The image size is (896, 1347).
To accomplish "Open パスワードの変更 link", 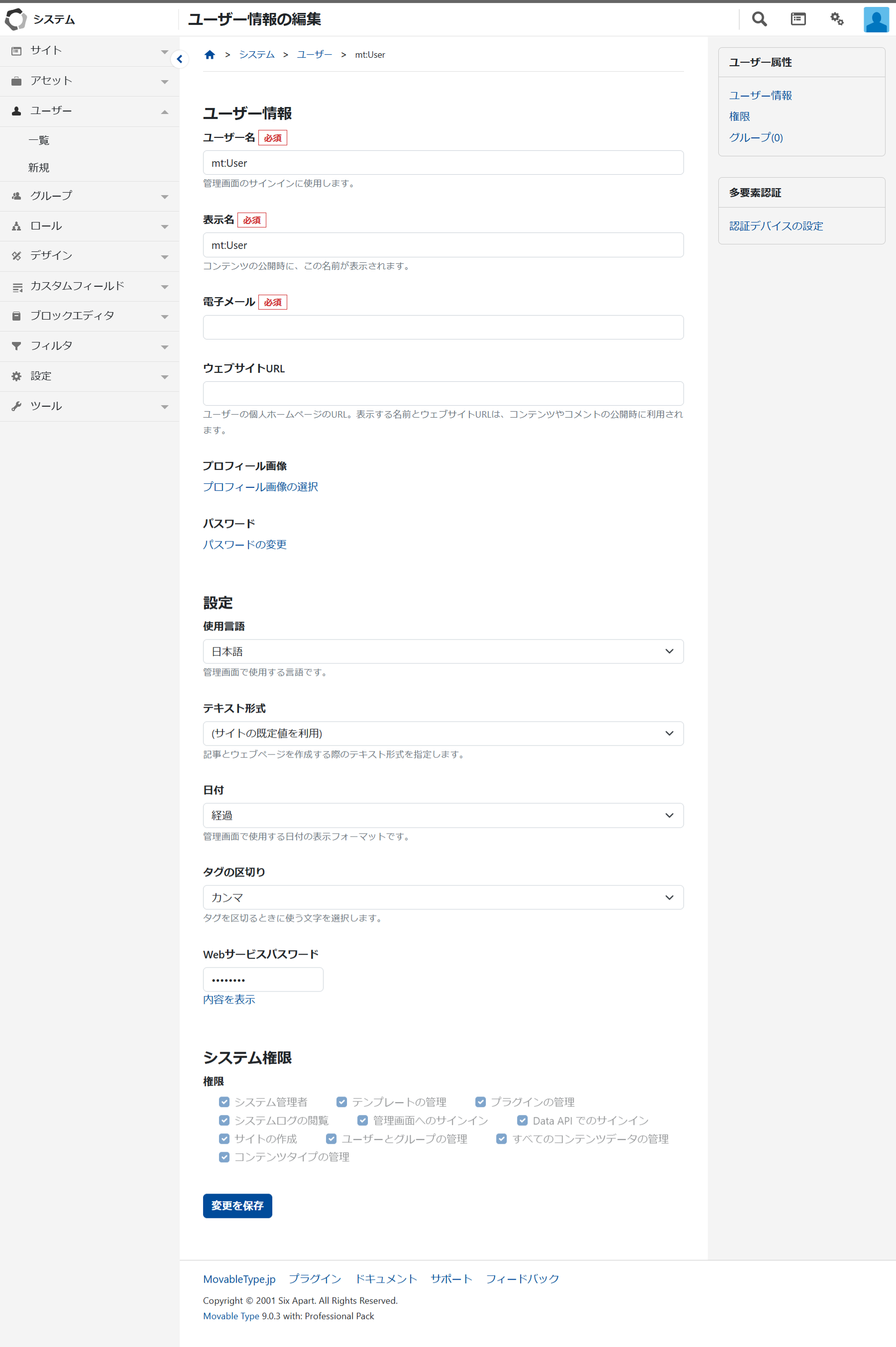I will [244, 544].
